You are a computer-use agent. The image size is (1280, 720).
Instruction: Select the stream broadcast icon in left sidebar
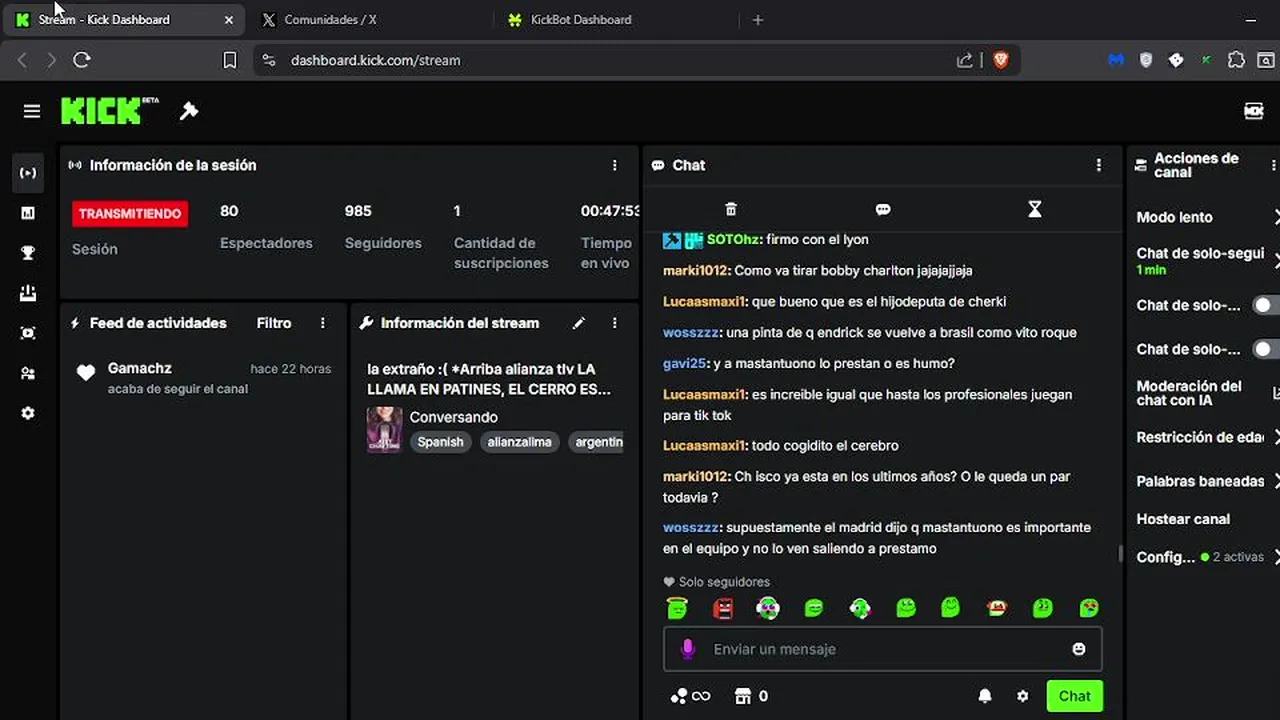click(28, 173)
